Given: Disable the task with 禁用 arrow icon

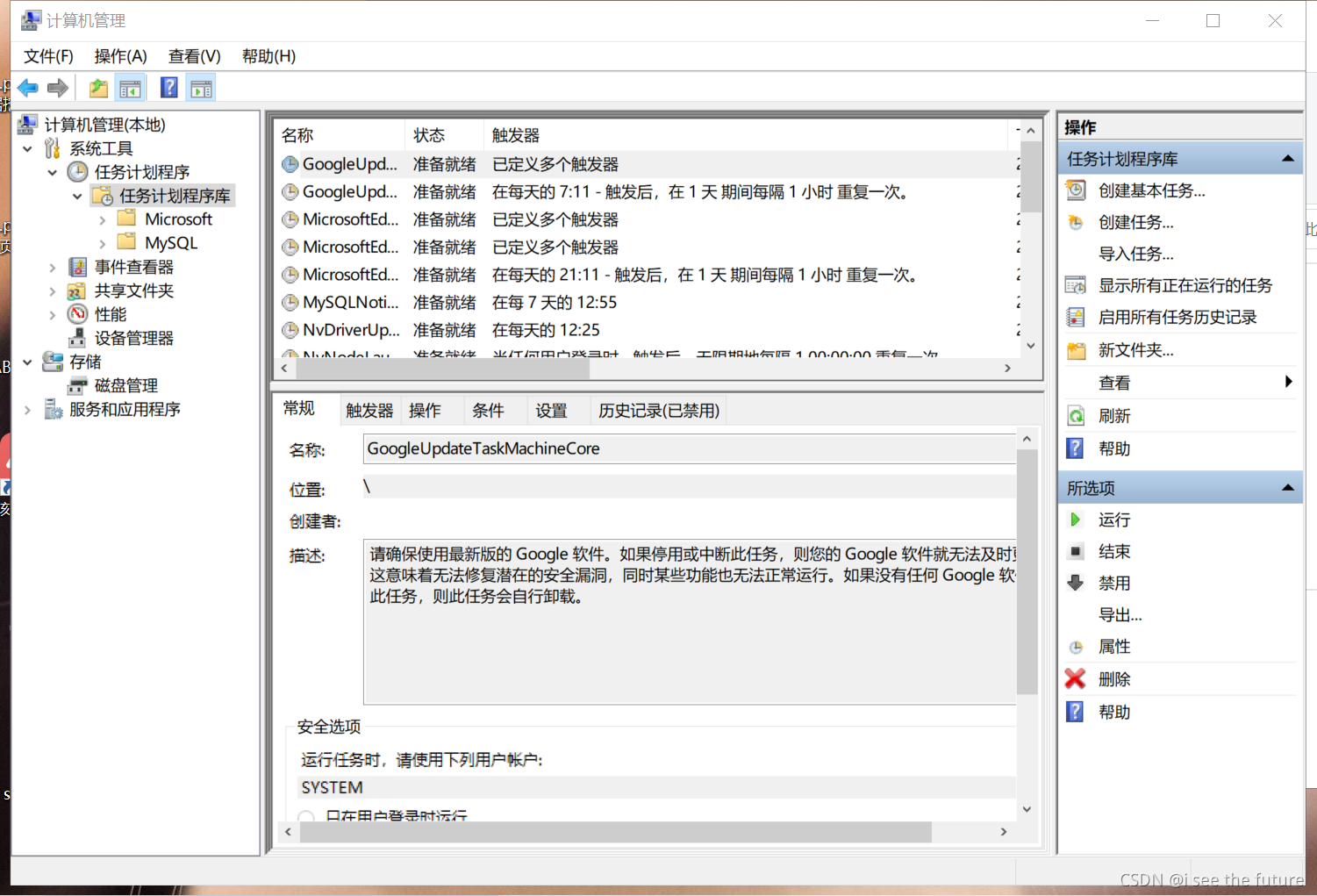Looking at the screenshot, I should point(1075,583).
